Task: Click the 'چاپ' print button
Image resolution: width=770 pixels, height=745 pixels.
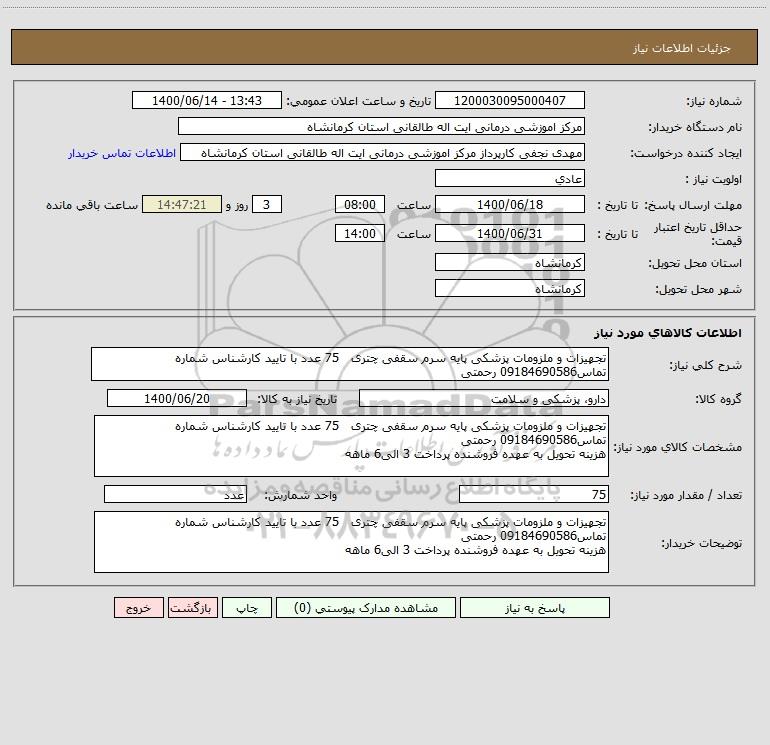Action: point(247,607)
